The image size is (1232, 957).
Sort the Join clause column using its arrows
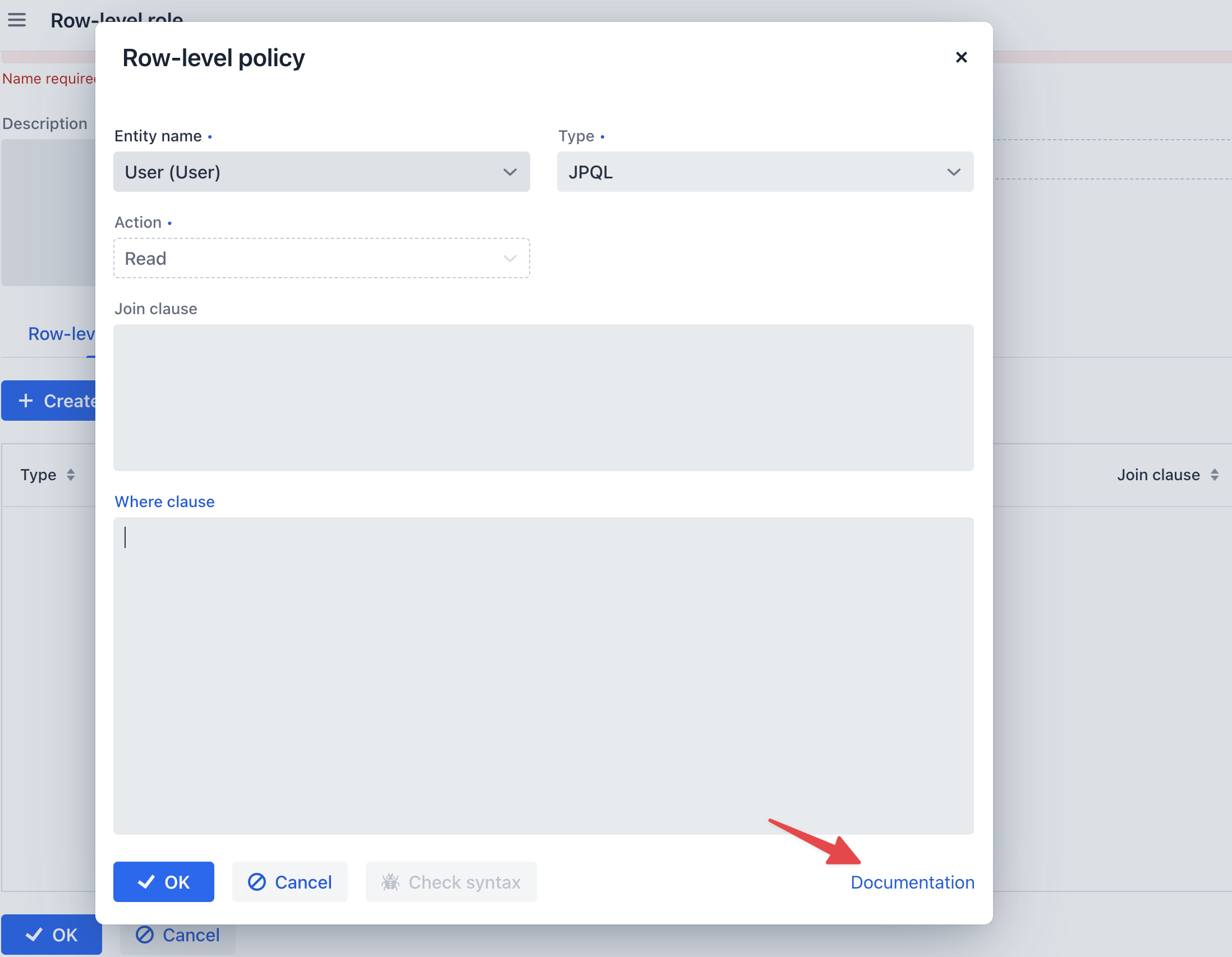point(1215,474)
